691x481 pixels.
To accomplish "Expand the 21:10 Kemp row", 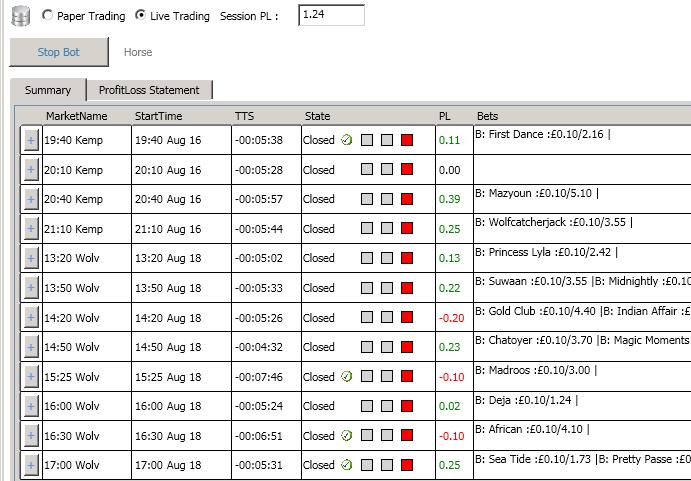I will coord(31,229).
